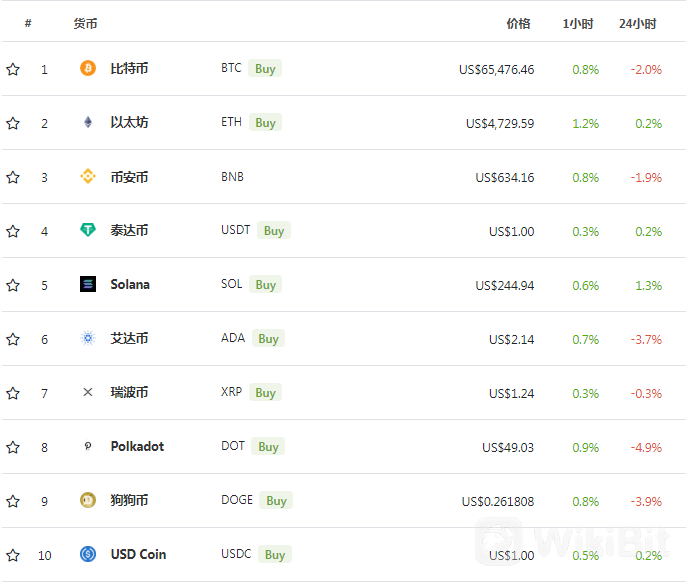686x584 pixels.
Task: Click the Bitcoin orange coin icon
Action: [88, 68]
